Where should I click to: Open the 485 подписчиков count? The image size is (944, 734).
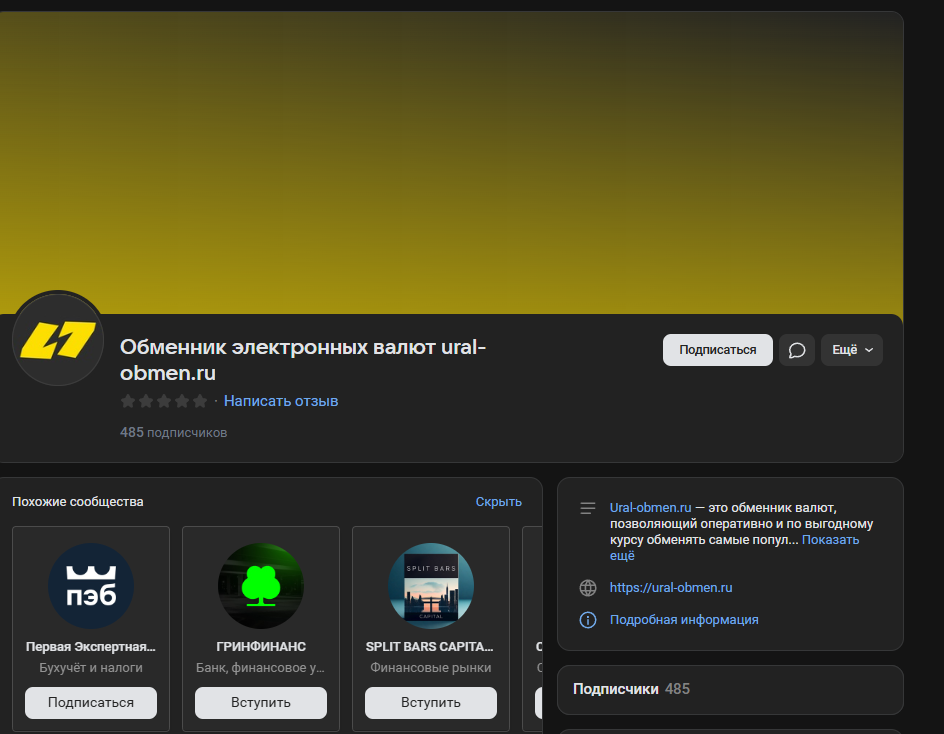(173, 432)
